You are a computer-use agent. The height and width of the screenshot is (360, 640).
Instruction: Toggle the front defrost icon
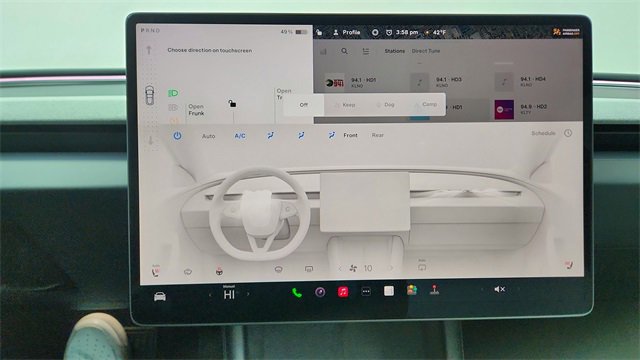279,269
